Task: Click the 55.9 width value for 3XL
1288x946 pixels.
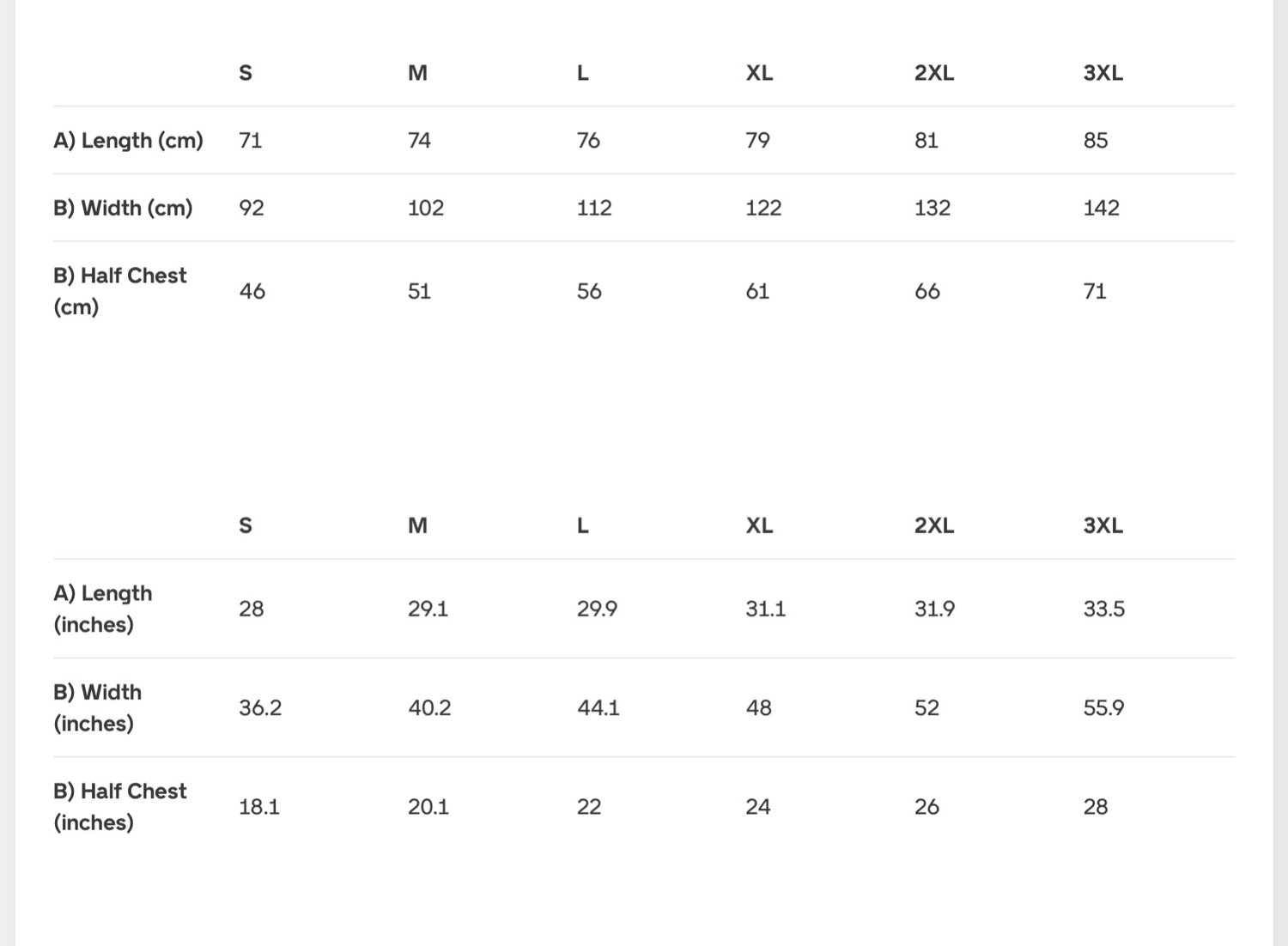Action: pos(1103,707)
